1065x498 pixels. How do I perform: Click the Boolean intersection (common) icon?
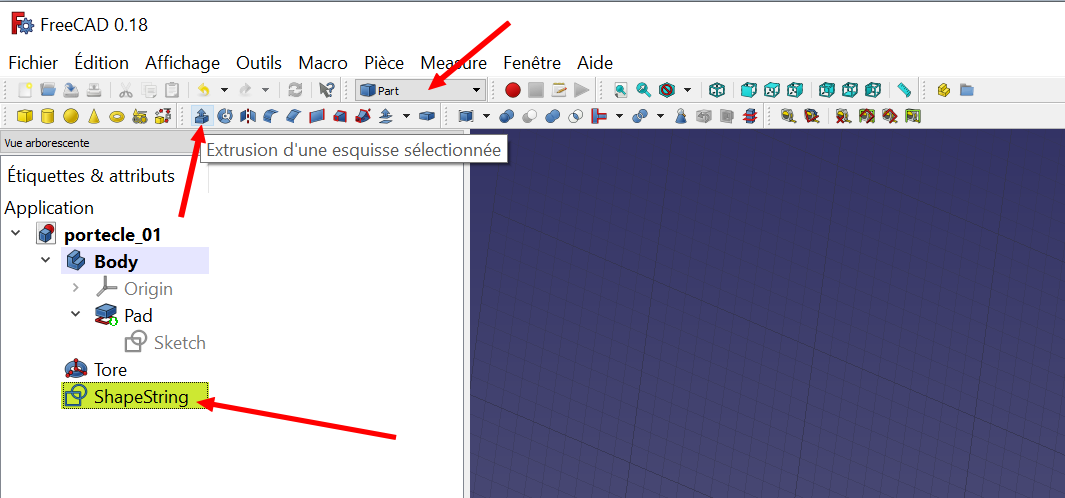click(x=575, y=116)
